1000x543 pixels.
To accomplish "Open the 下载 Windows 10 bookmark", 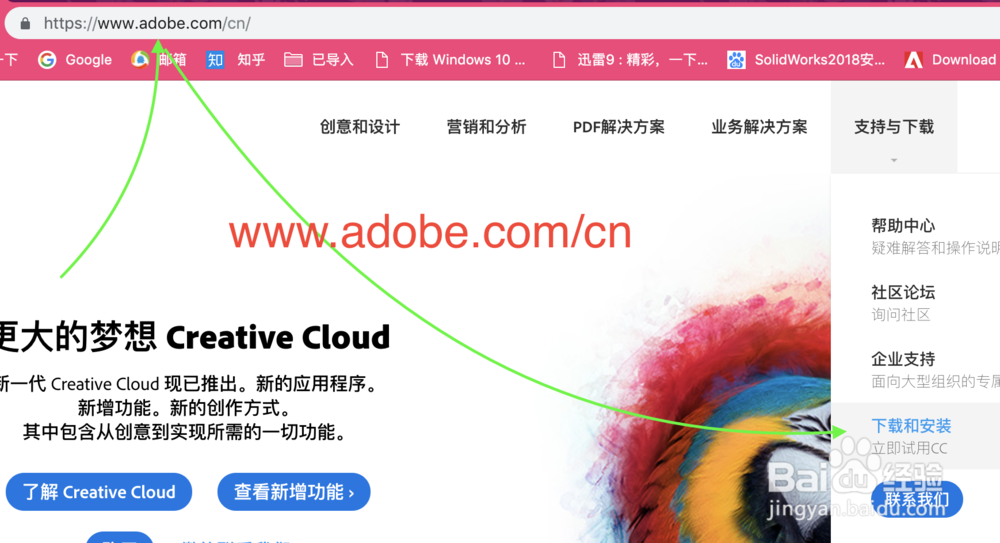I will click(450, 60).
